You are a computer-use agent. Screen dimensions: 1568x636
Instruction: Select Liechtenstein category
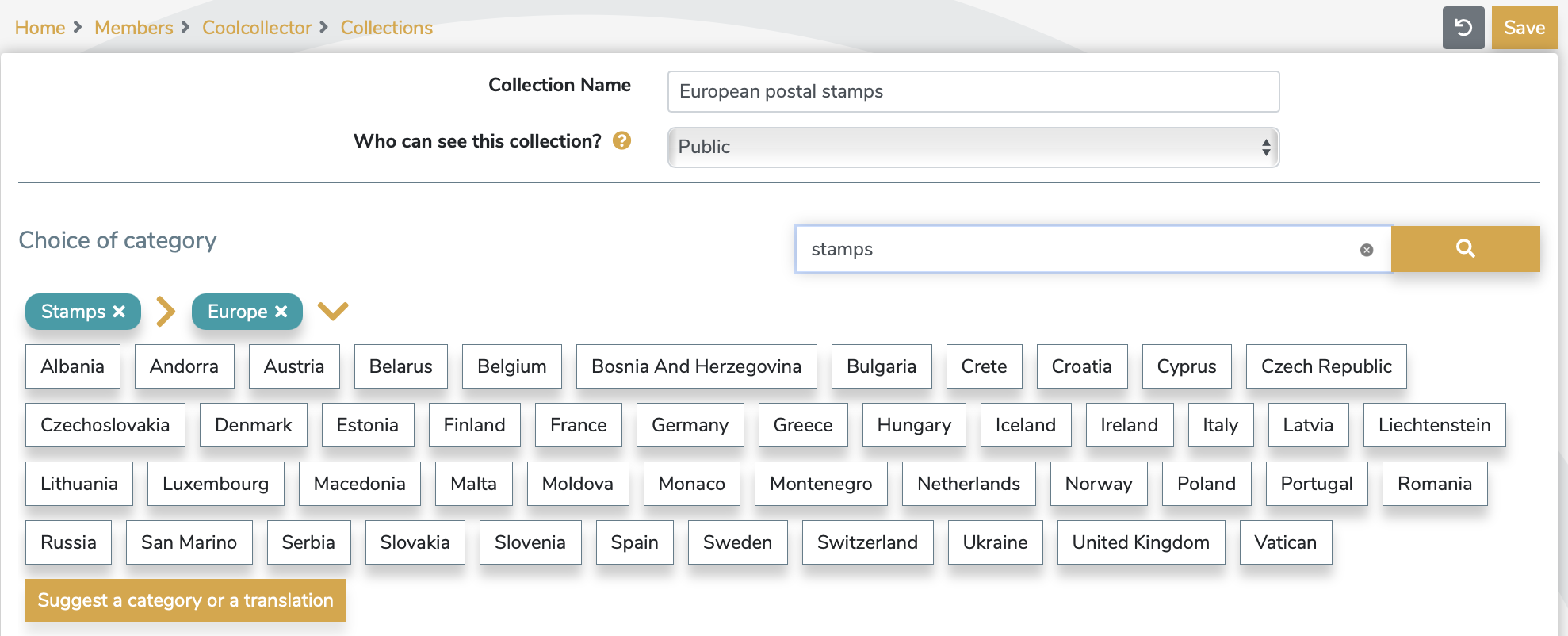tap(1435, 425)
